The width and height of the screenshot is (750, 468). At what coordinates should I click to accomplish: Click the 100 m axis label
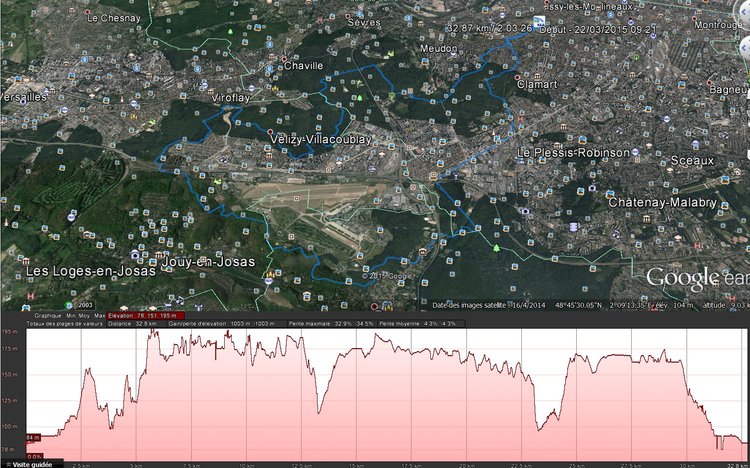(9, 426)
